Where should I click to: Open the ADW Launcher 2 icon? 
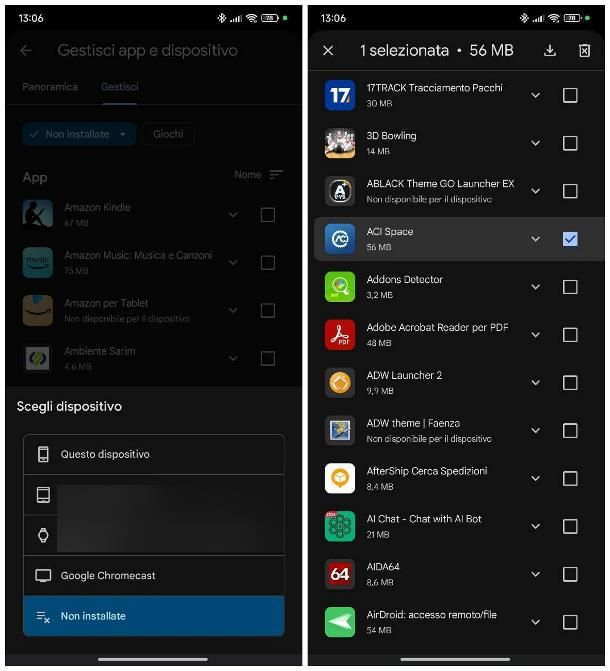click(x=340, y=383)
